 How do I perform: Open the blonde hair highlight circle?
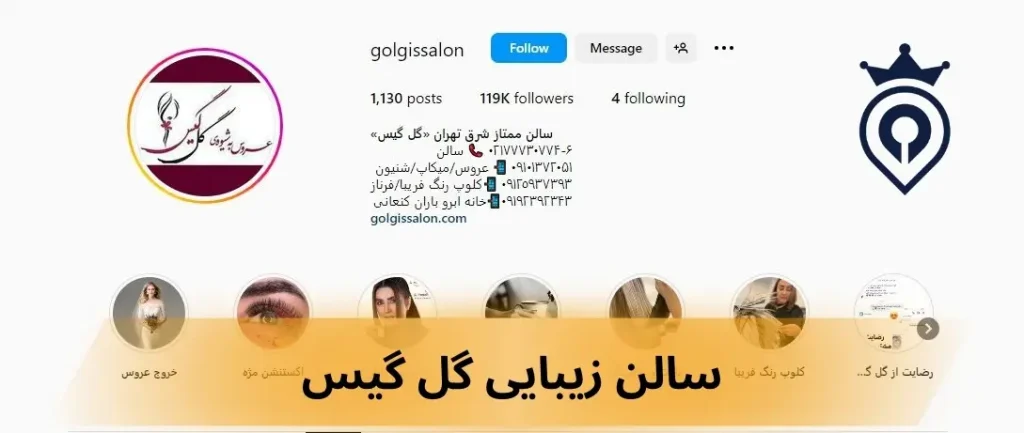(x=645, y=313)
